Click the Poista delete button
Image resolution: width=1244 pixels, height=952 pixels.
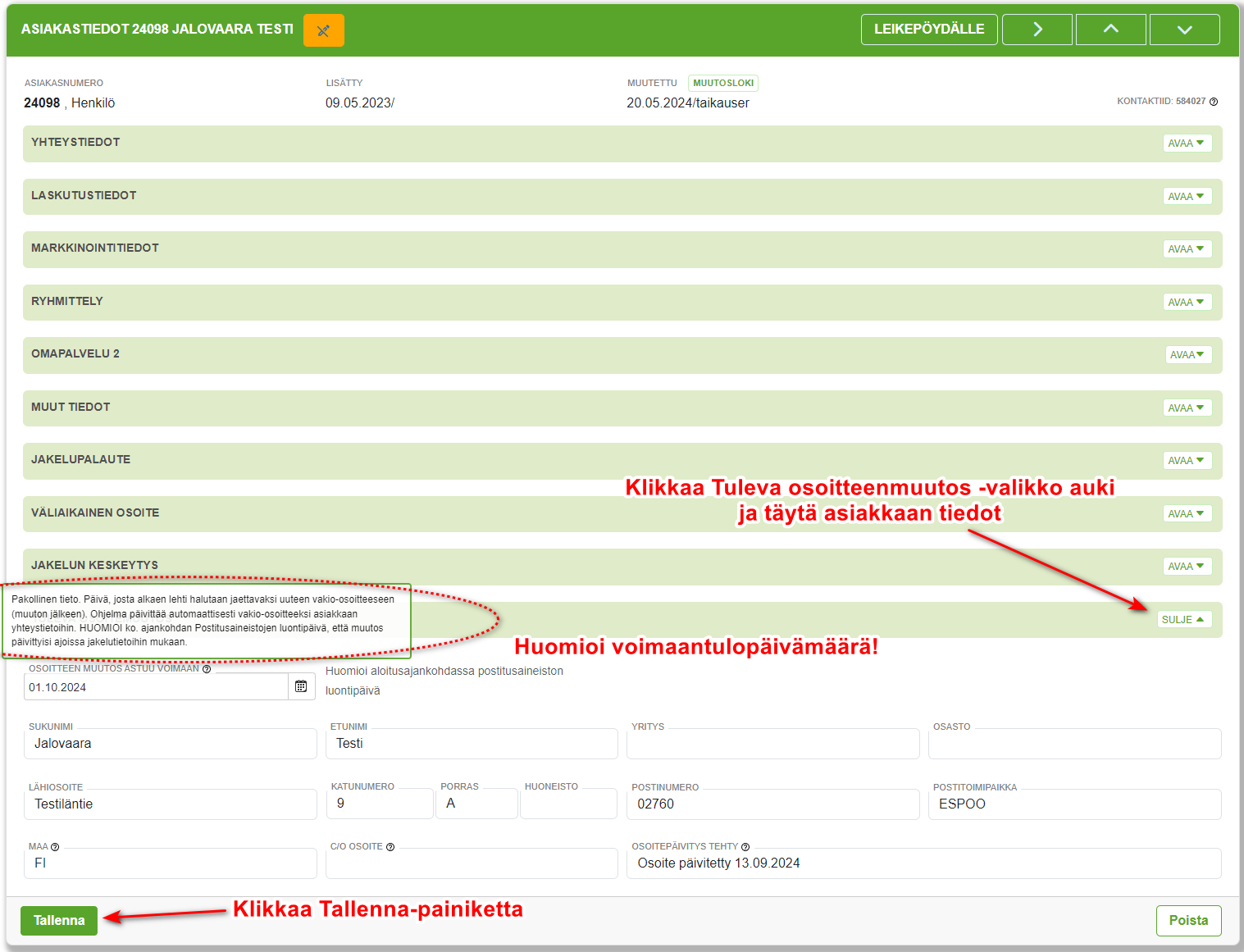tap(1188, 921)
